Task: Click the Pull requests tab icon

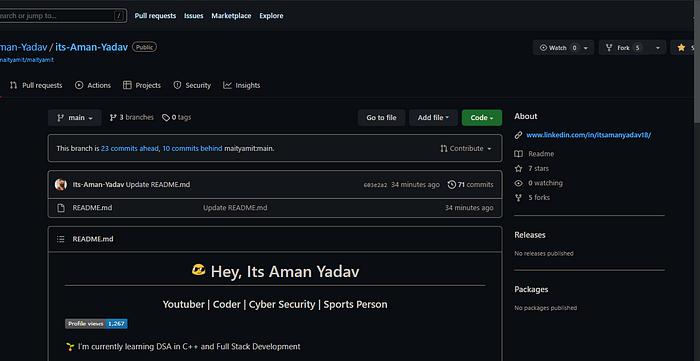Action: [13, 85]
